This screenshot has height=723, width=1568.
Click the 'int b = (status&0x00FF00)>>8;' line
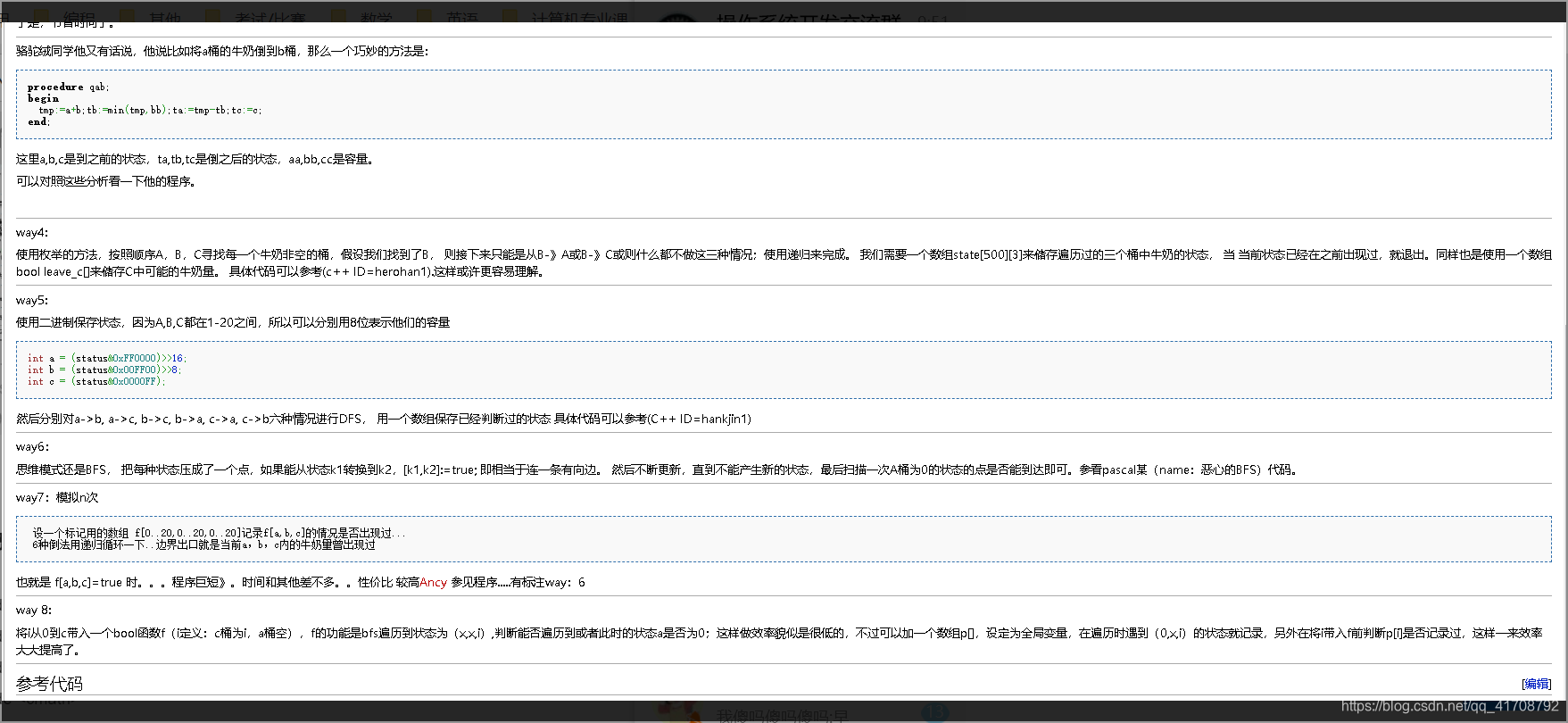[104, 370]
